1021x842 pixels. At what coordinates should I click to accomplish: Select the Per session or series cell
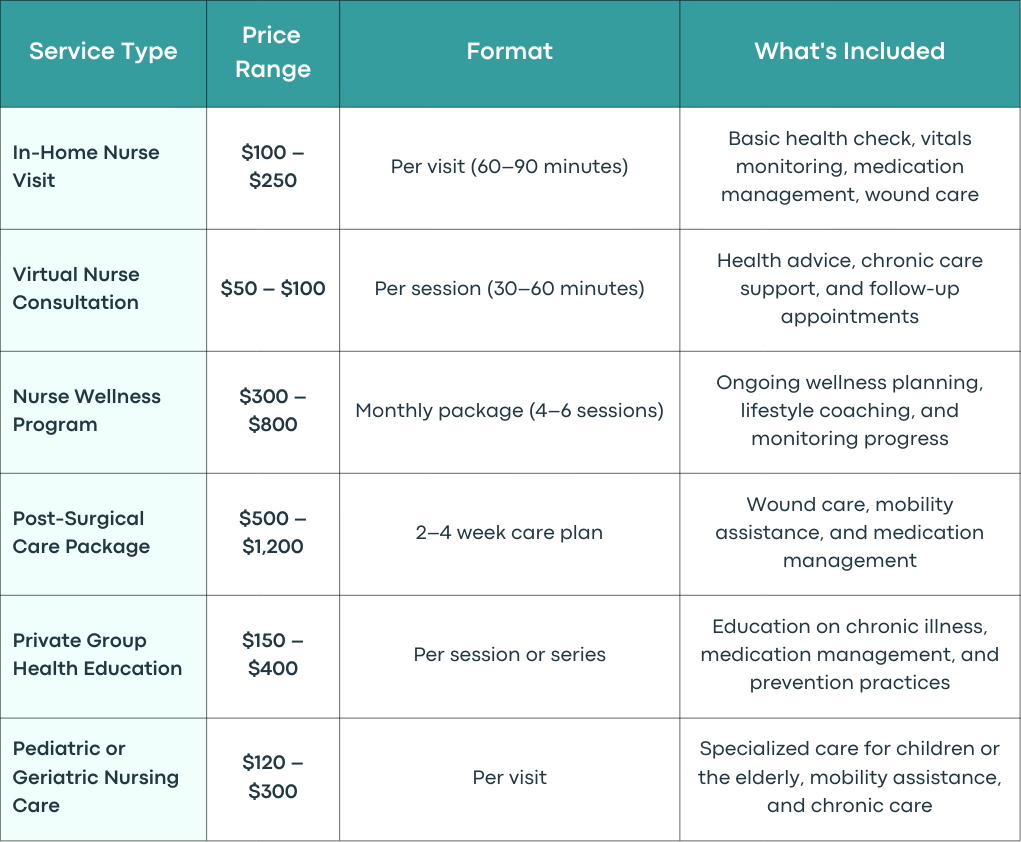509,654
